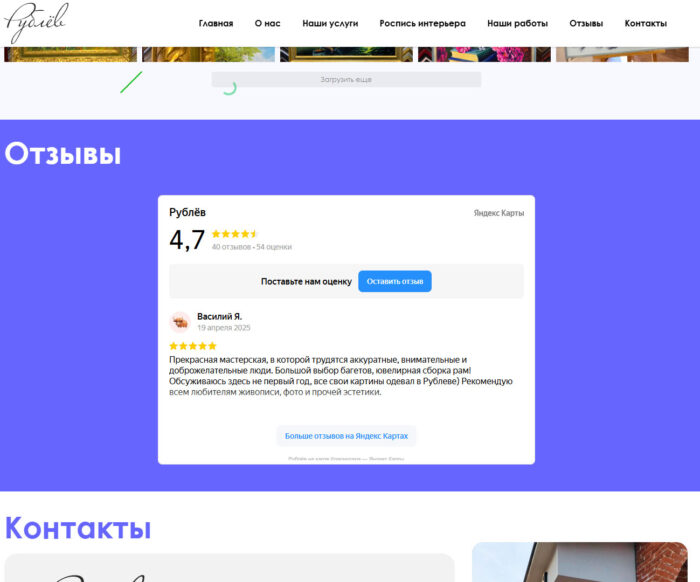Jump to Отзывы via the top menu
Image resolution: width=700 pixels, height=582 pixels.
pos(586,23)
